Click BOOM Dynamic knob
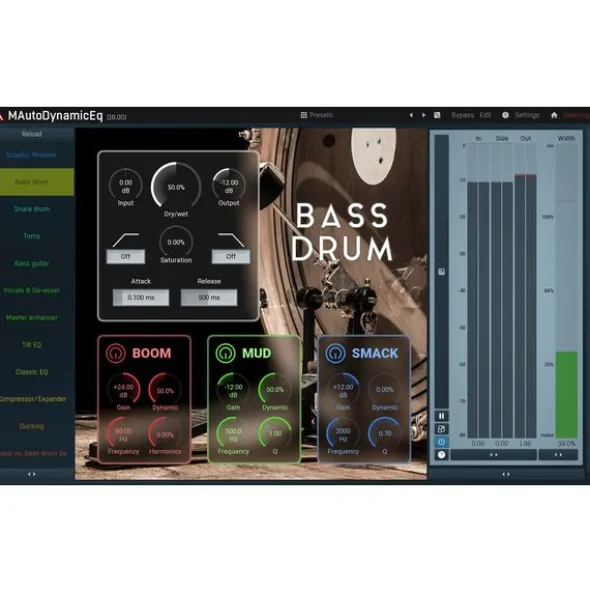The width and height of the screenshot is (590, 591). [x=165, y=390]
